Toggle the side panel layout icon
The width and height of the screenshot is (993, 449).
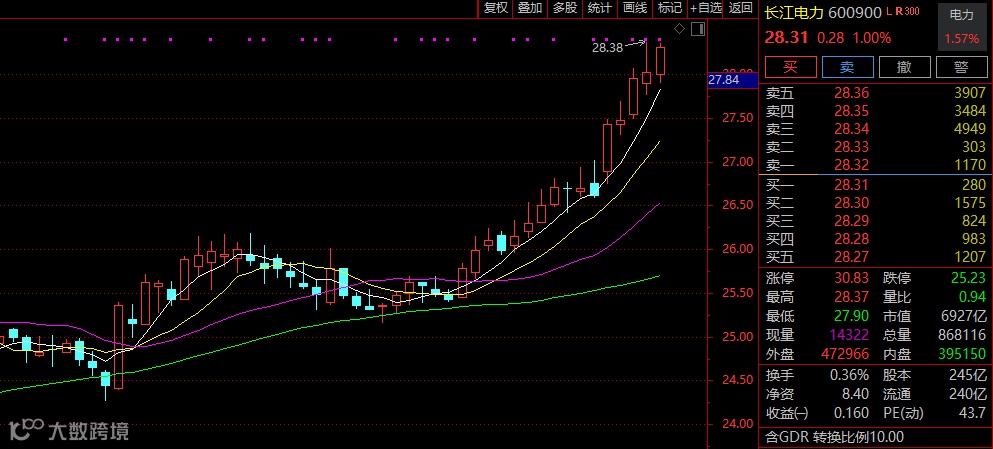pyautogui.click(x=699, y=28)
